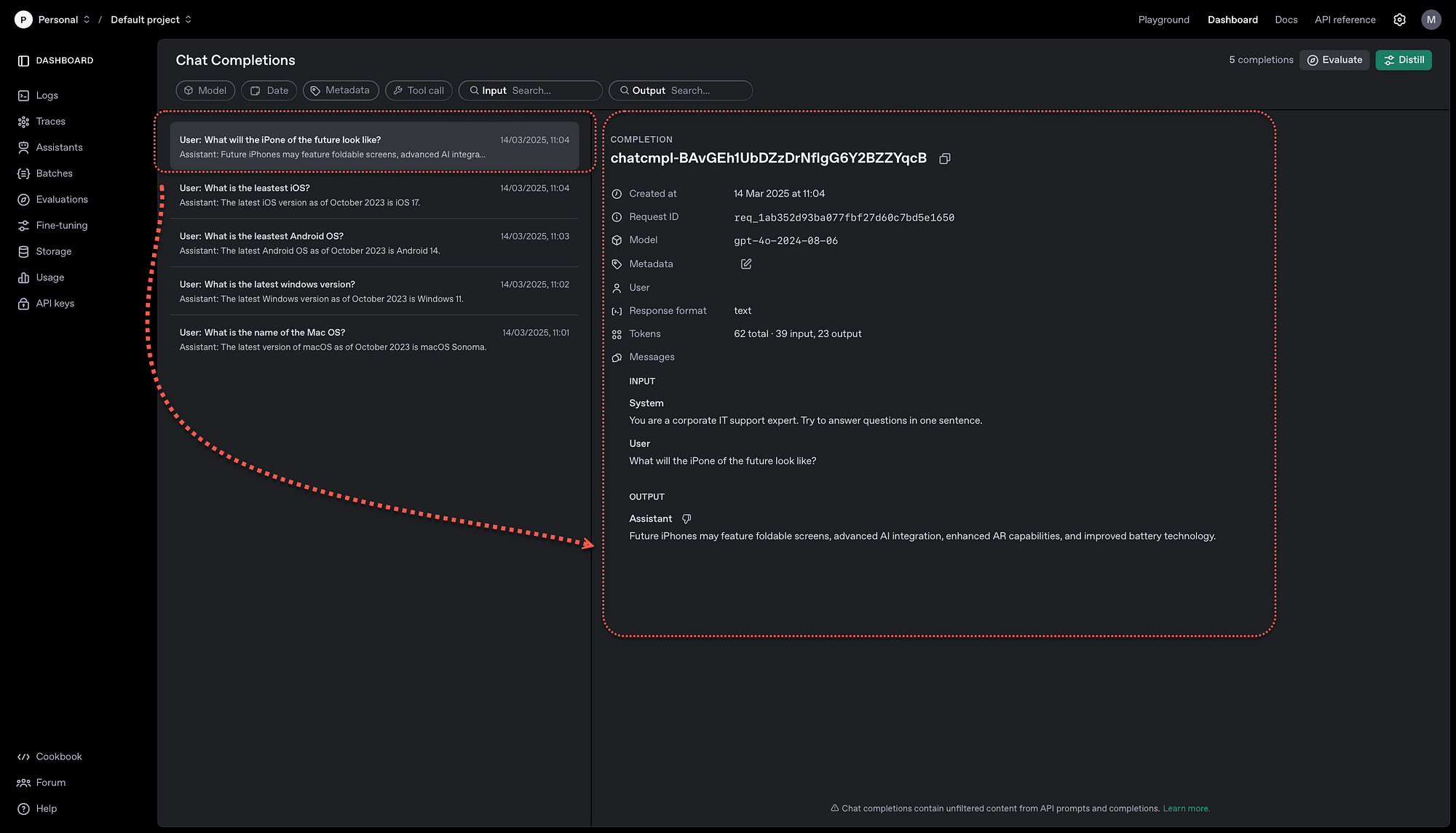
Task: Click the Usage bar chart icon
Action: tap(23, 277)
